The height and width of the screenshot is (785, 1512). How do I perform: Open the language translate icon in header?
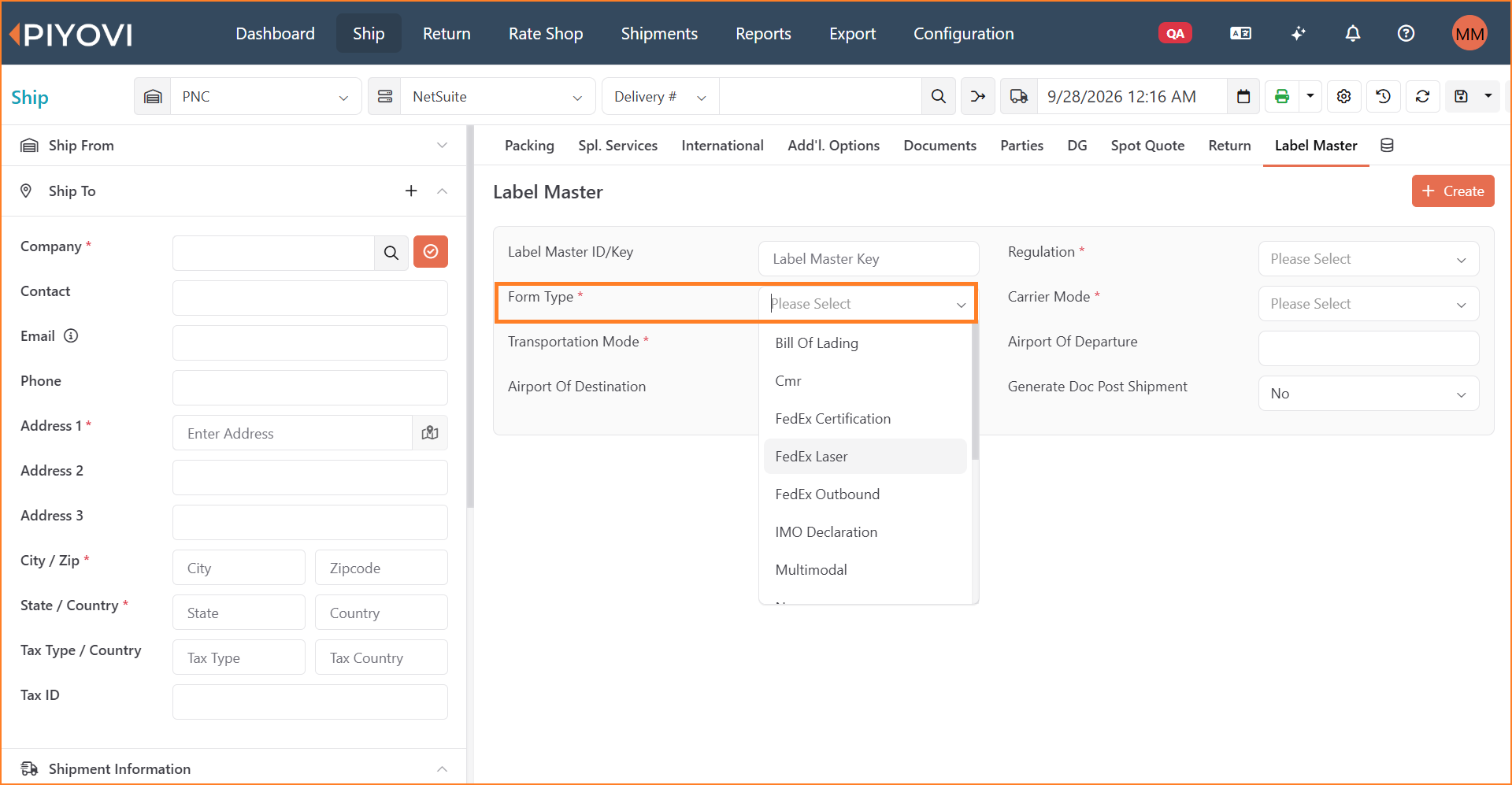[x=1240, y=33]
